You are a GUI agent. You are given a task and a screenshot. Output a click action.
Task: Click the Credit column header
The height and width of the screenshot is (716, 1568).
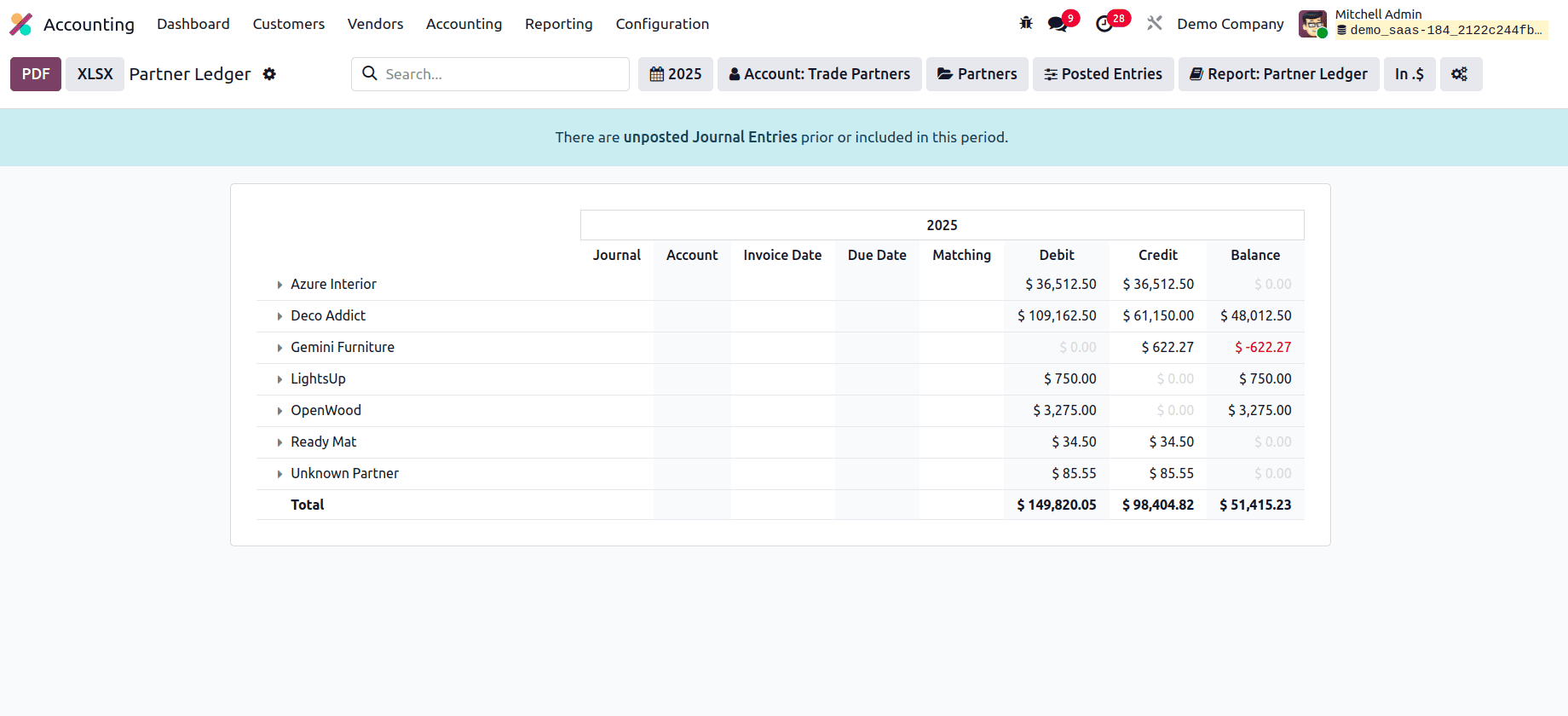tap(1158, 255)
